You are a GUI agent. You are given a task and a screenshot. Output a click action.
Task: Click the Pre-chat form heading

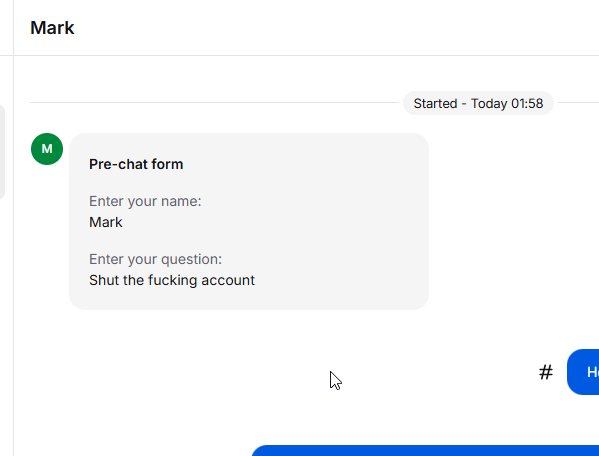tap(136, 164)
